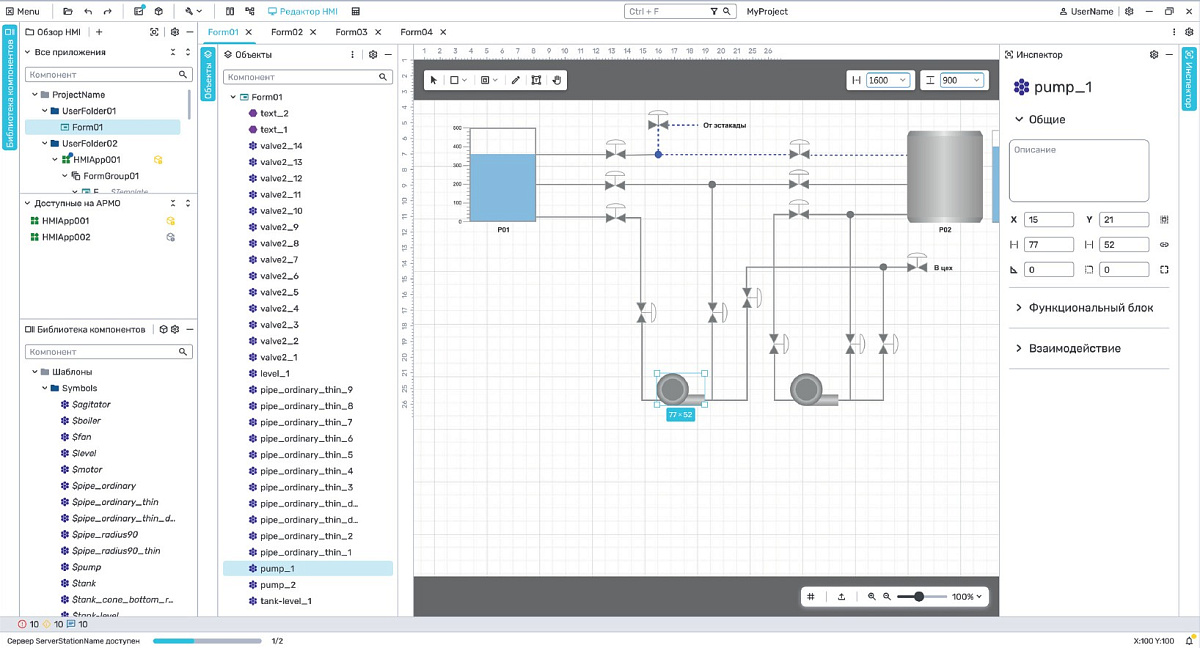
Task: Toggle the link aspect ratio icon in Inspector
Action: click(x=1164, y=244)
